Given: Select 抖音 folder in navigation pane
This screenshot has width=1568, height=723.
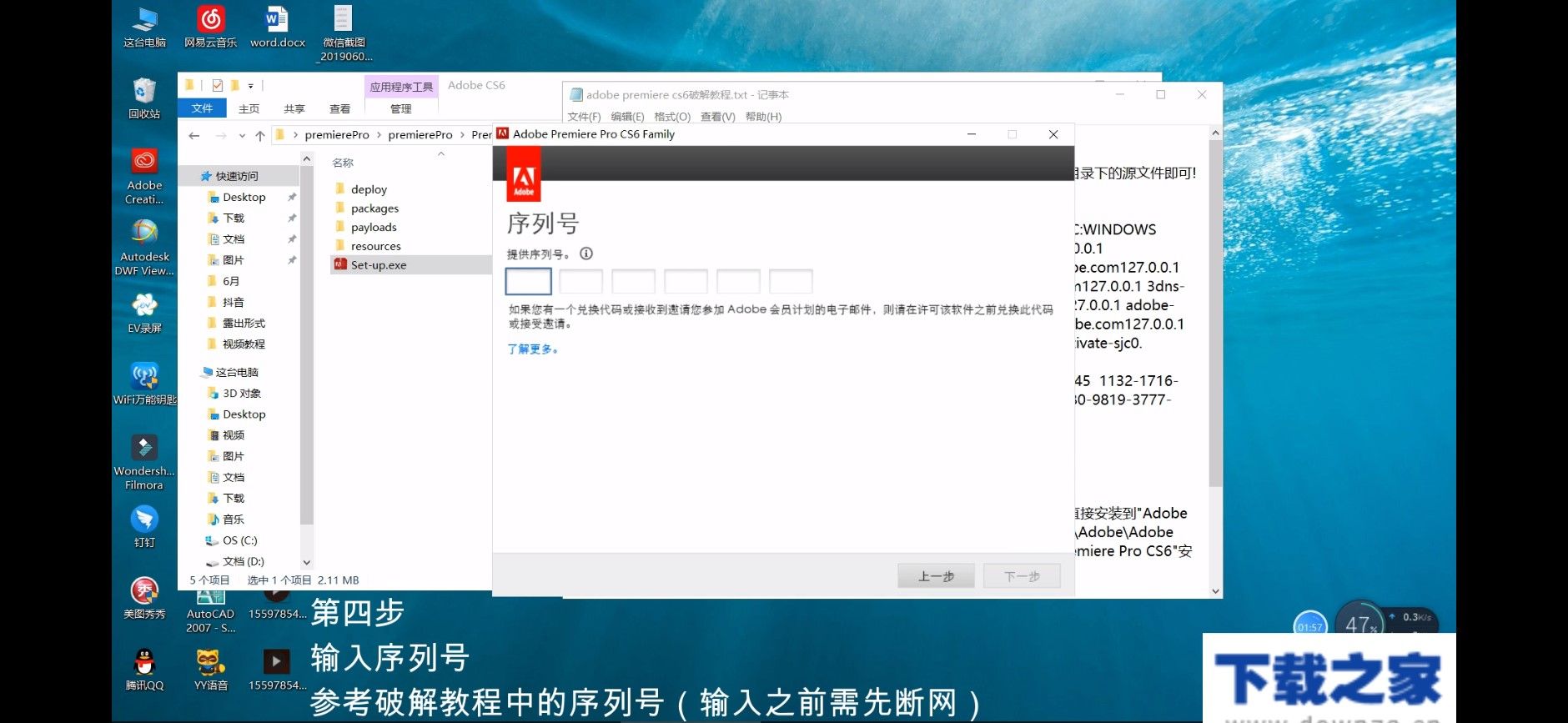Looking at the screenshot, I should point(233,302).
